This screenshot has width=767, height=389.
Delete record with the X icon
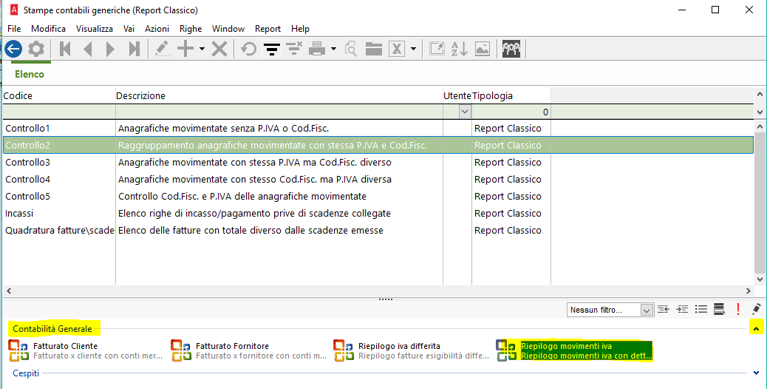(219, 49)
